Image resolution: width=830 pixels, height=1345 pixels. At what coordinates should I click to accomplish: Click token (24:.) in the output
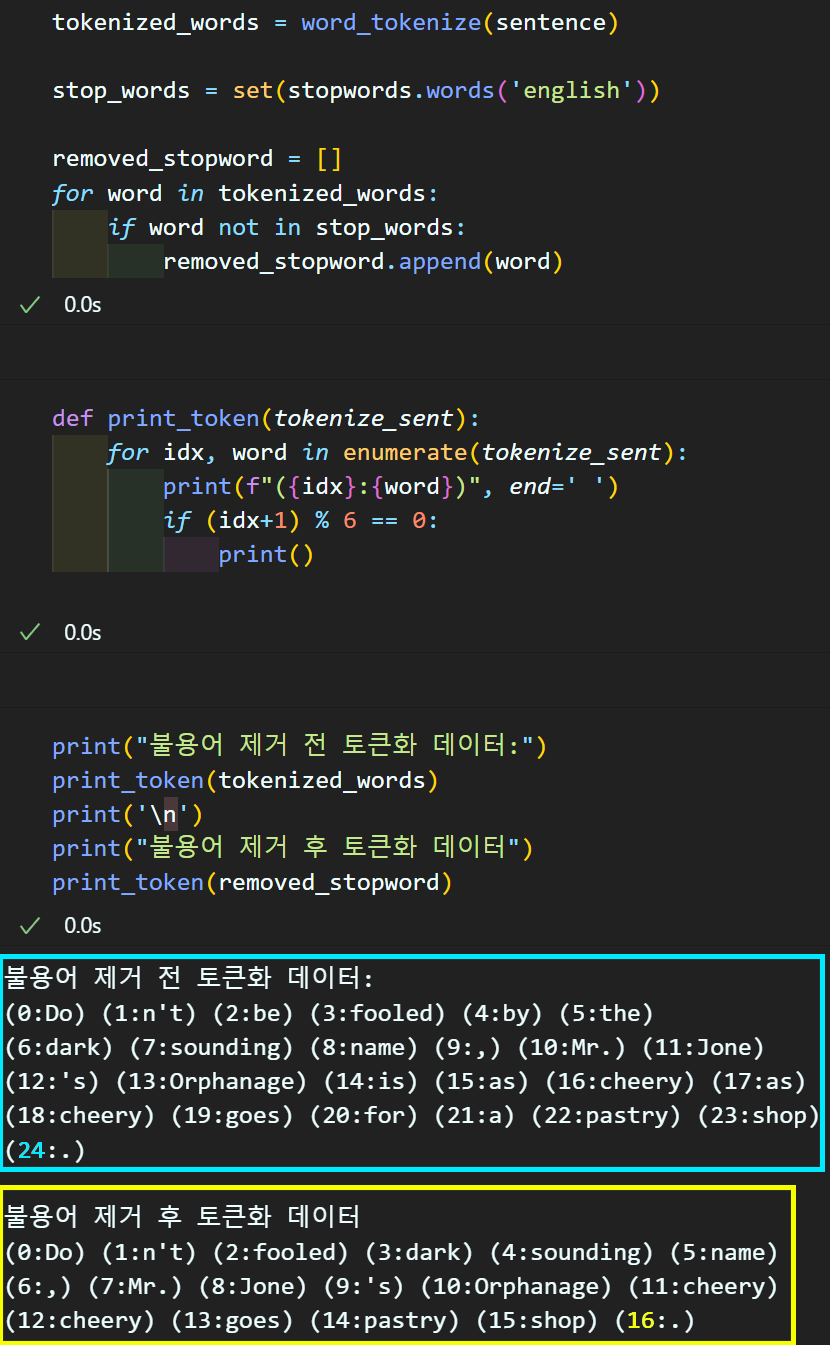(x=45, y=1151)
